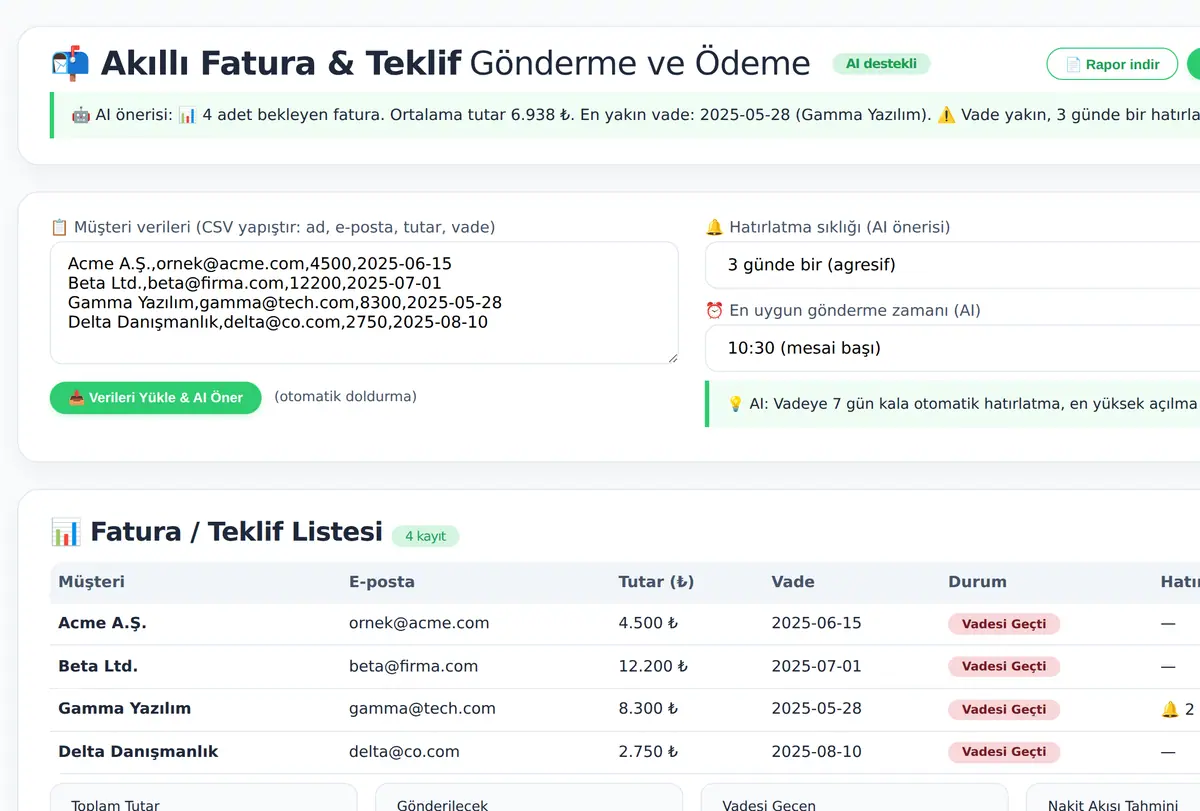Select the Gamma Yazılım customer cell

point(125,709)
